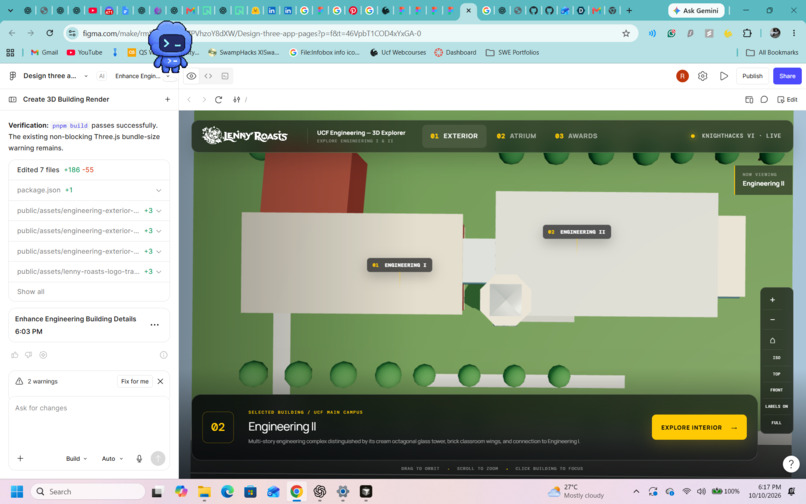Open the preview route settings sliders icon
806x504 pixels.
coord(236,99)
